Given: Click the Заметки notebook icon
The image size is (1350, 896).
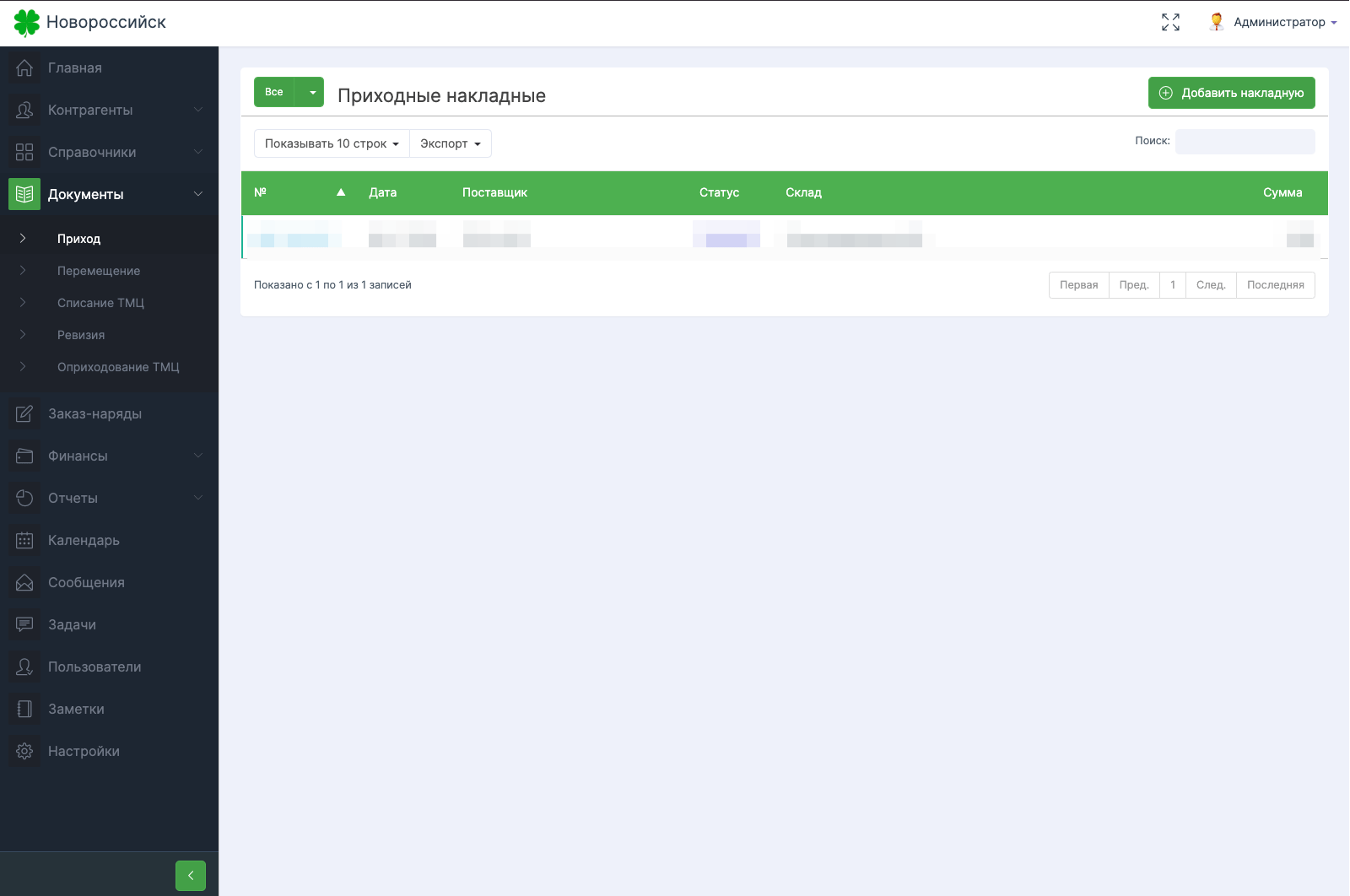Looking at the screenshot, I should (x=24, y=709).
